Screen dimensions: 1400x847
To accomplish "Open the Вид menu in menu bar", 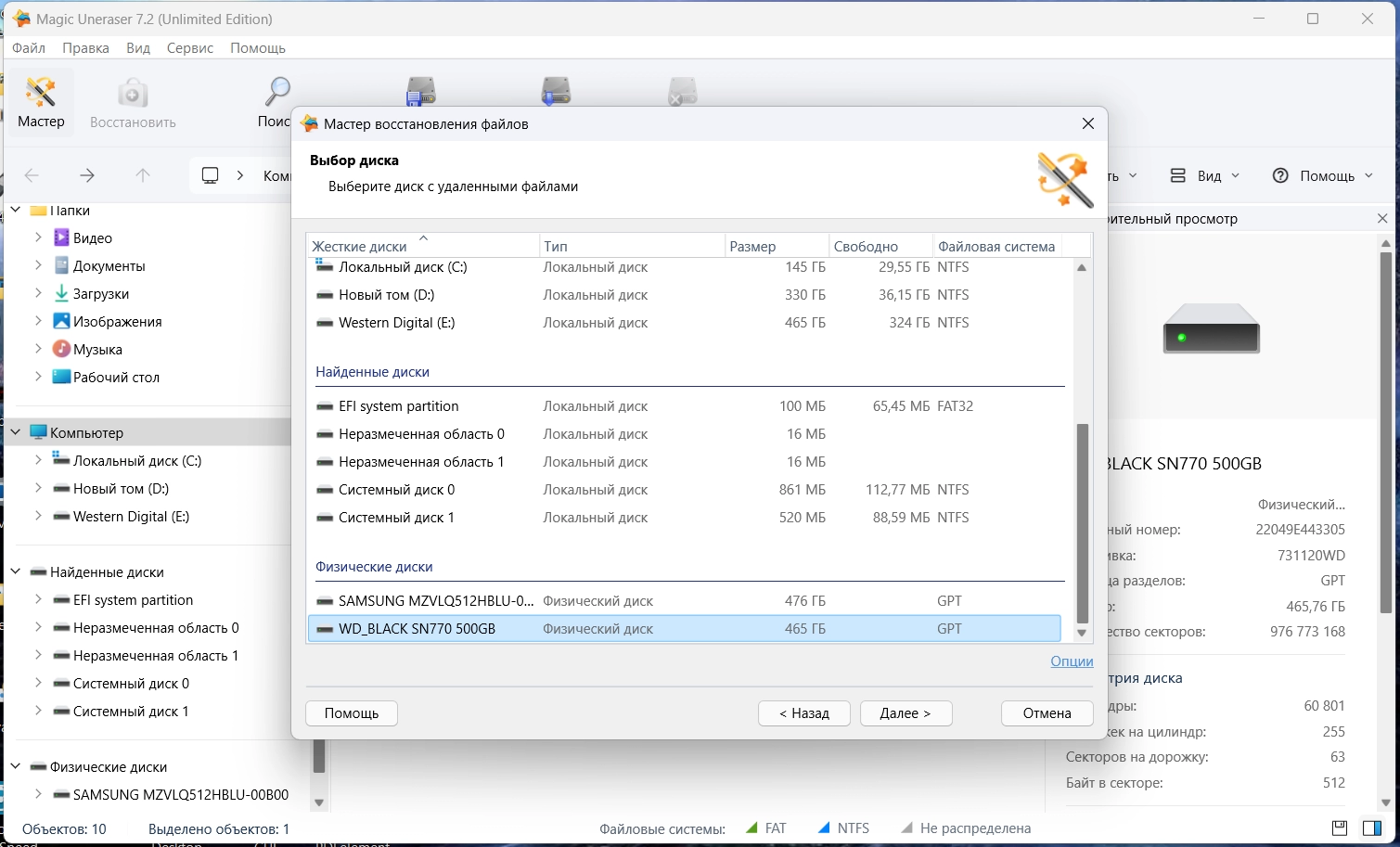I will [138, 48].
